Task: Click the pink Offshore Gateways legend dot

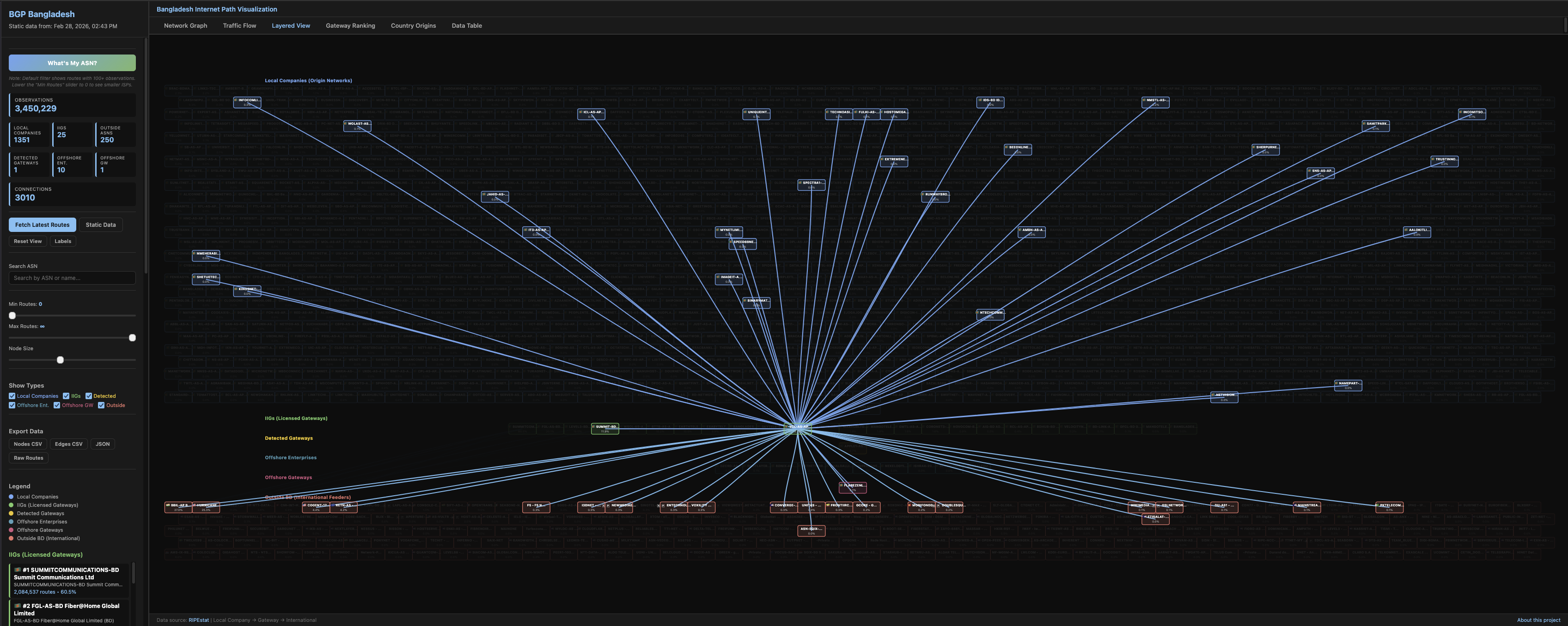Action: tap(12, 530)
